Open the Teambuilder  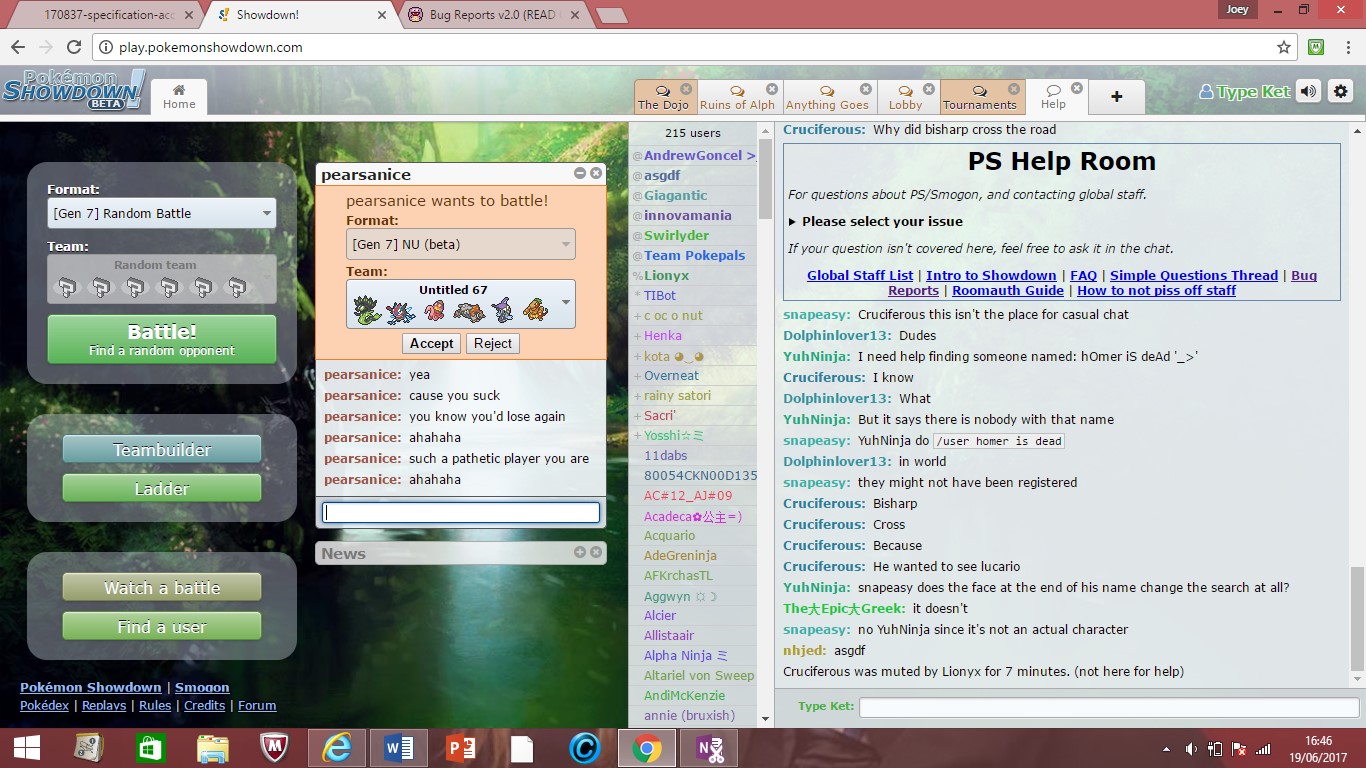[x=162, y=450]
